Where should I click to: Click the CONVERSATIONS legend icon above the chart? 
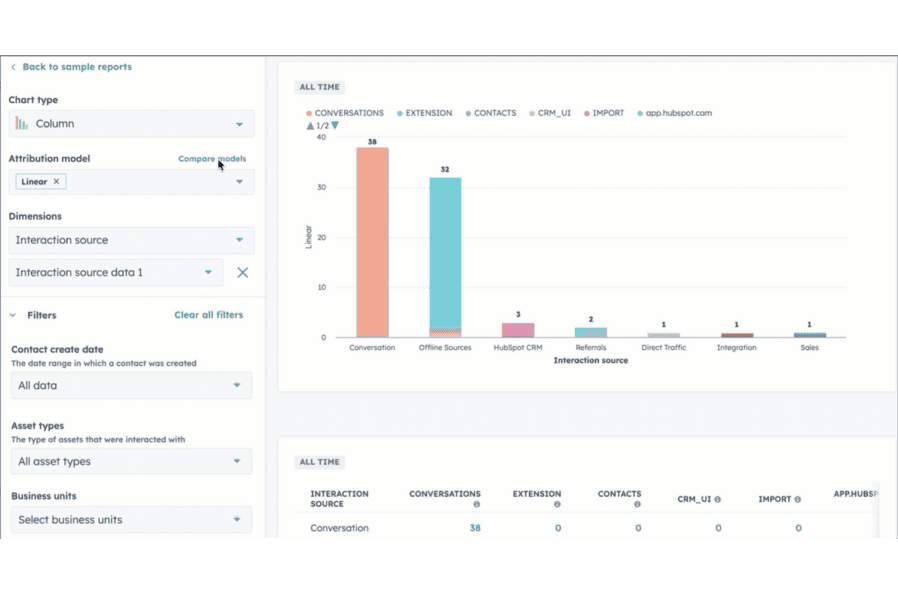[x=309, y=113]
